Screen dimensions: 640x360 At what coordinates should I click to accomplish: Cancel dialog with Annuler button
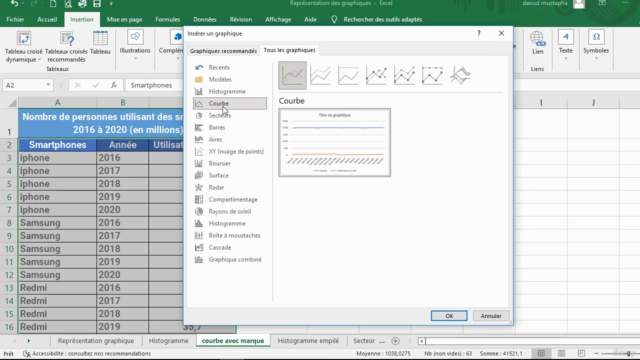point(491,316)
